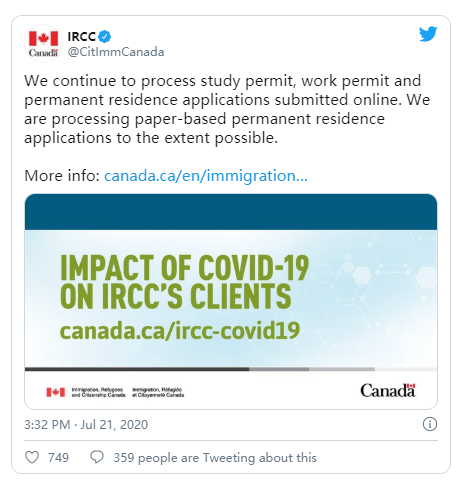Click the 749 likes count
Screen dimensions: 466x485
tap(58, 458)
